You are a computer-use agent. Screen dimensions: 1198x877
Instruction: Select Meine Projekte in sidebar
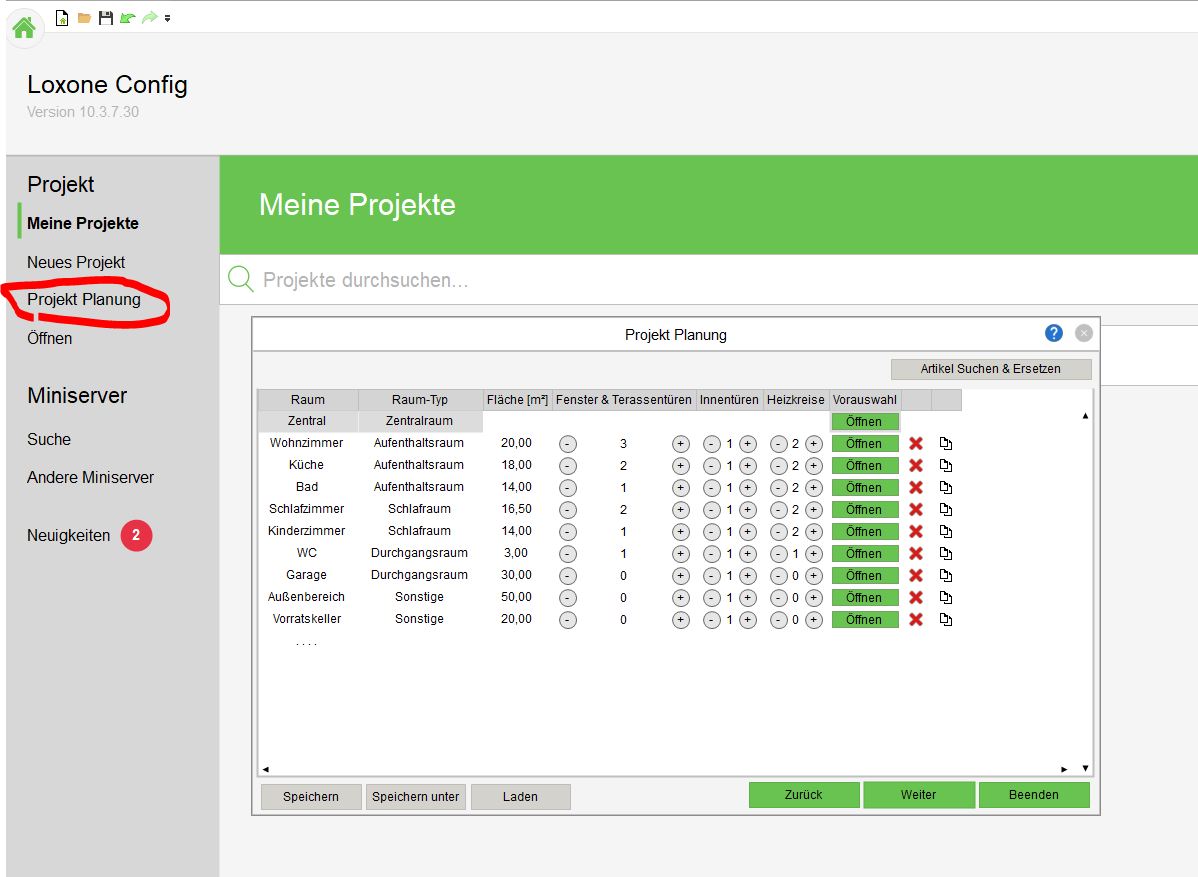tap(83, 223)
